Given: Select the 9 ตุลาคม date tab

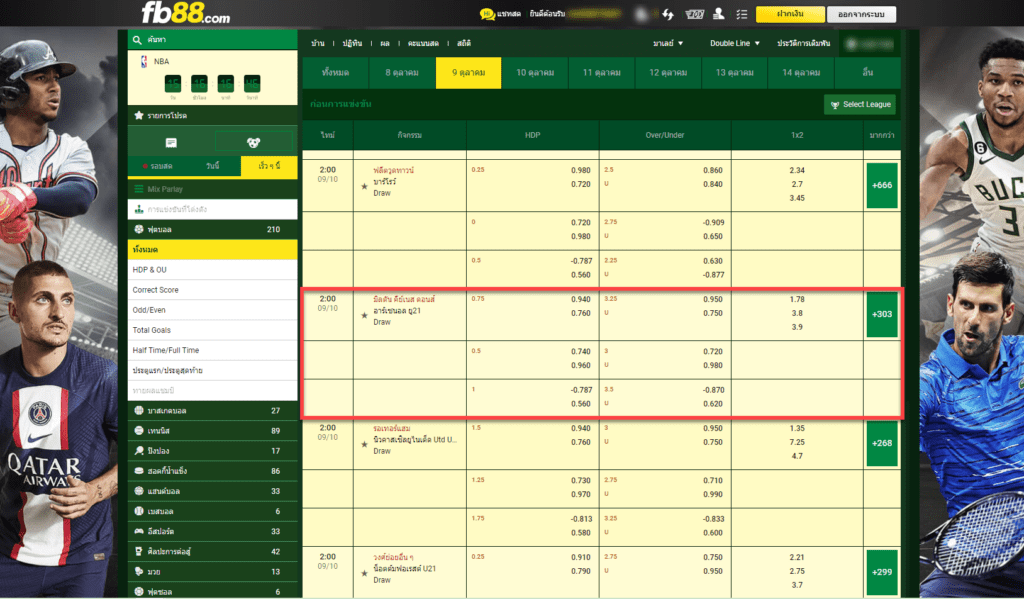Looking at the screenshot, I should click(468, 73).
